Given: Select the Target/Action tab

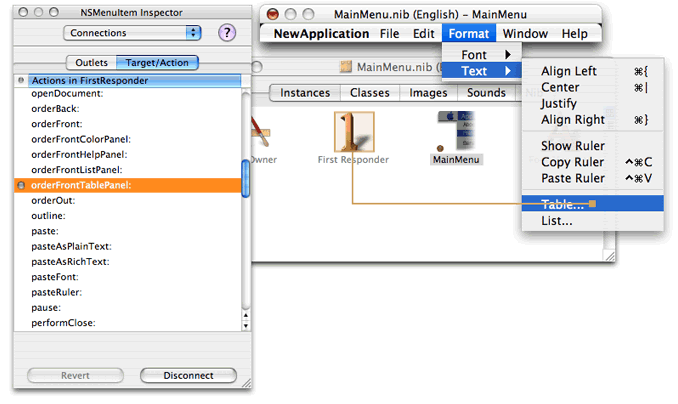Looking at the screenshot, I should [x=157, y=62].
